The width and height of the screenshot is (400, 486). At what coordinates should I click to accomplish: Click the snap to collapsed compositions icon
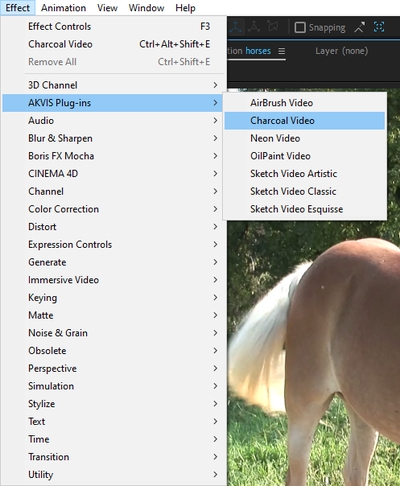point(379,27)
